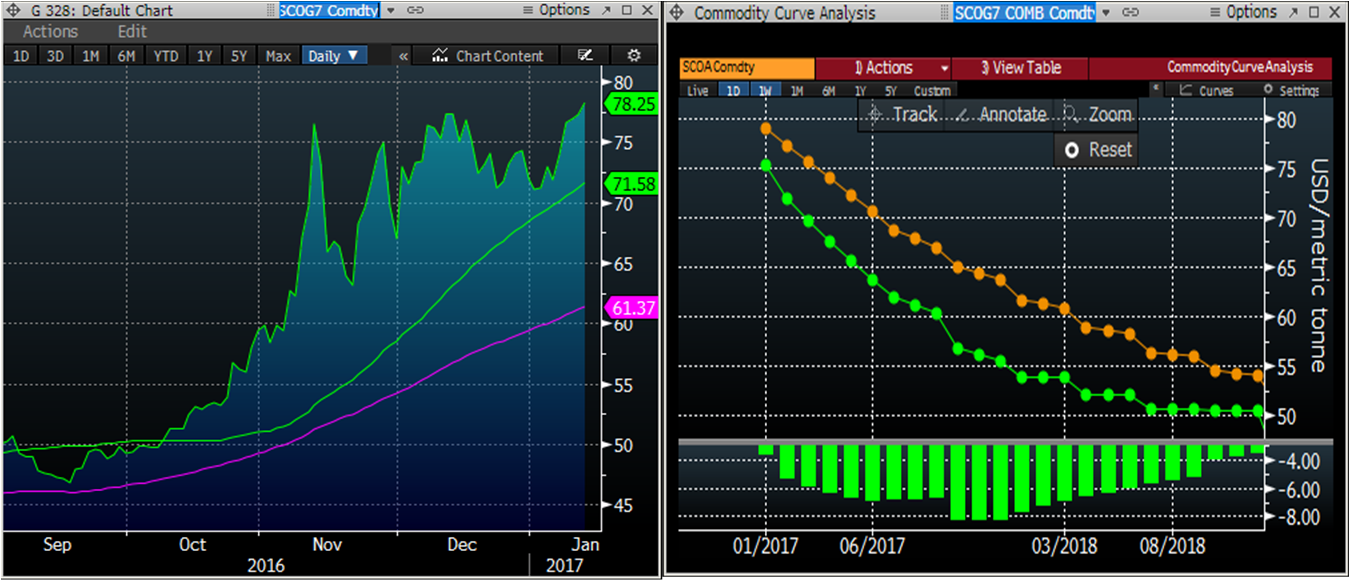Enable the Track crosshair tool
The height and width of the screenshot is (580, 1349).
pos(901,115)
